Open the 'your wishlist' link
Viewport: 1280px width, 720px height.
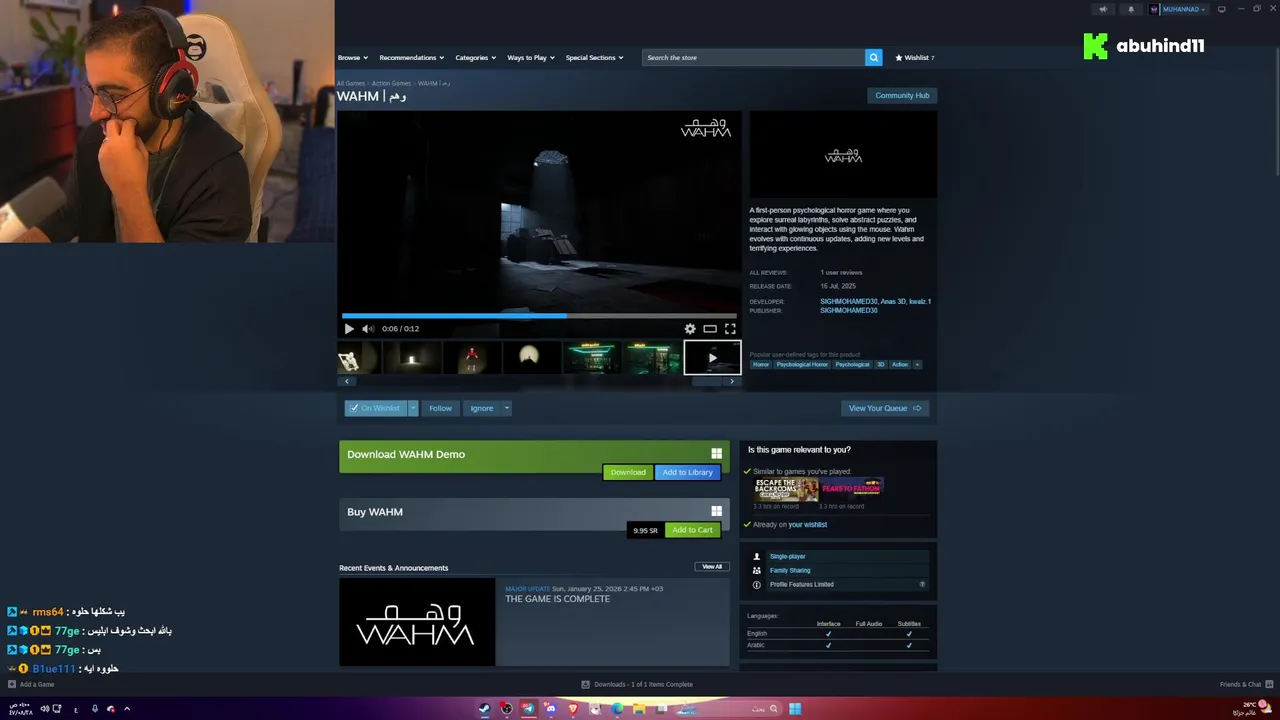click(808, 525)
